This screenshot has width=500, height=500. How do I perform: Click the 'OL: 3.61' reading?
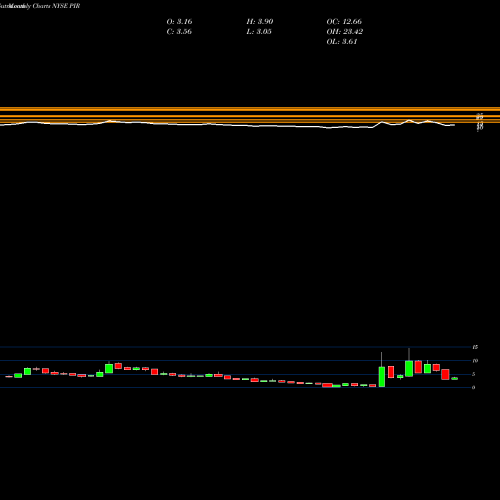click(x=342, y=42)
